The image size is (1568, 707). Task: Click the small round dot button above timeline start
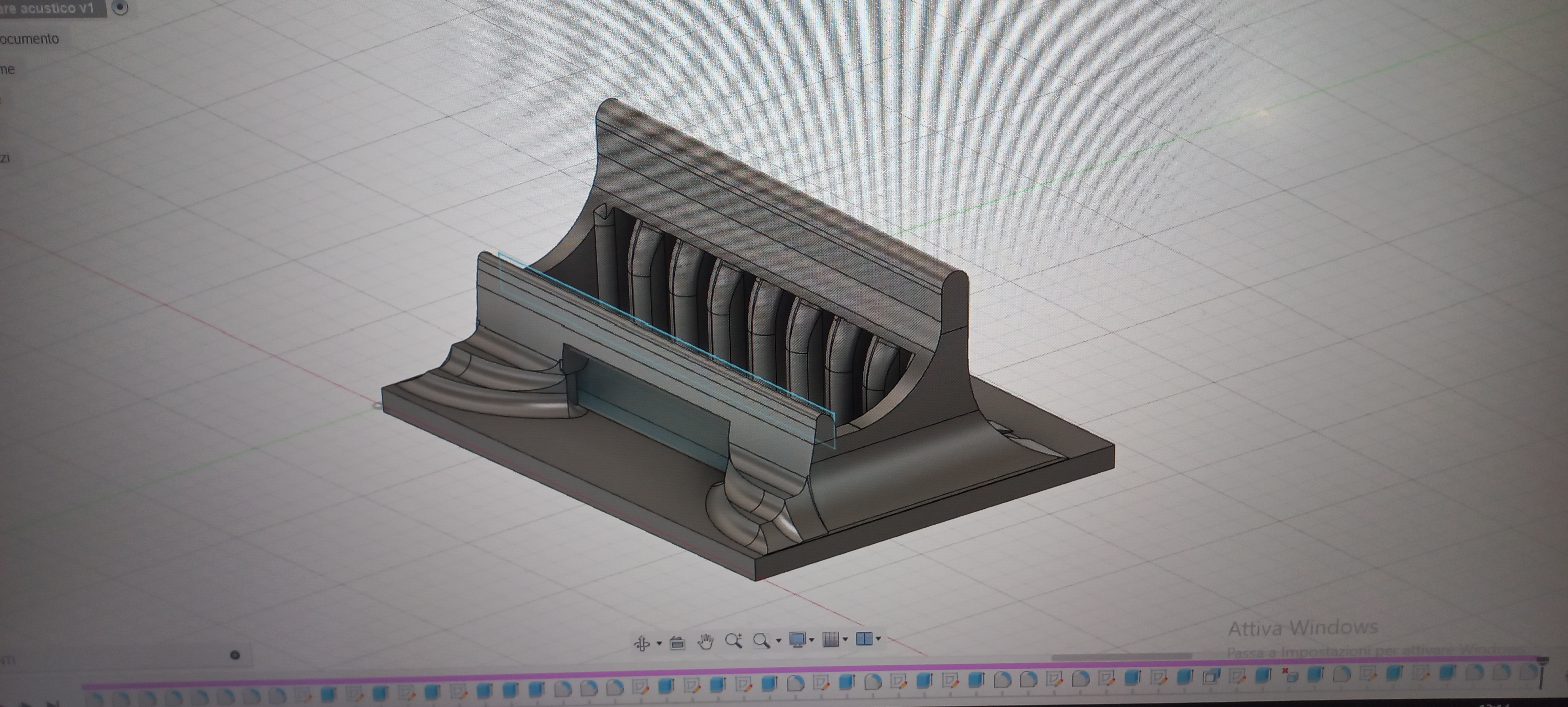coord(235,655)
